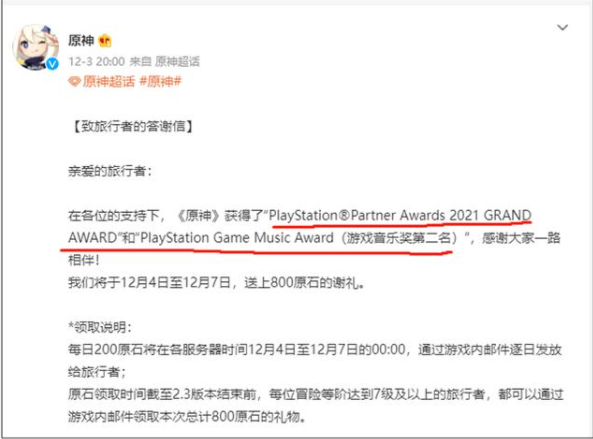Click the line mentioning 送上800原石的谢礼

coord(216,282)
